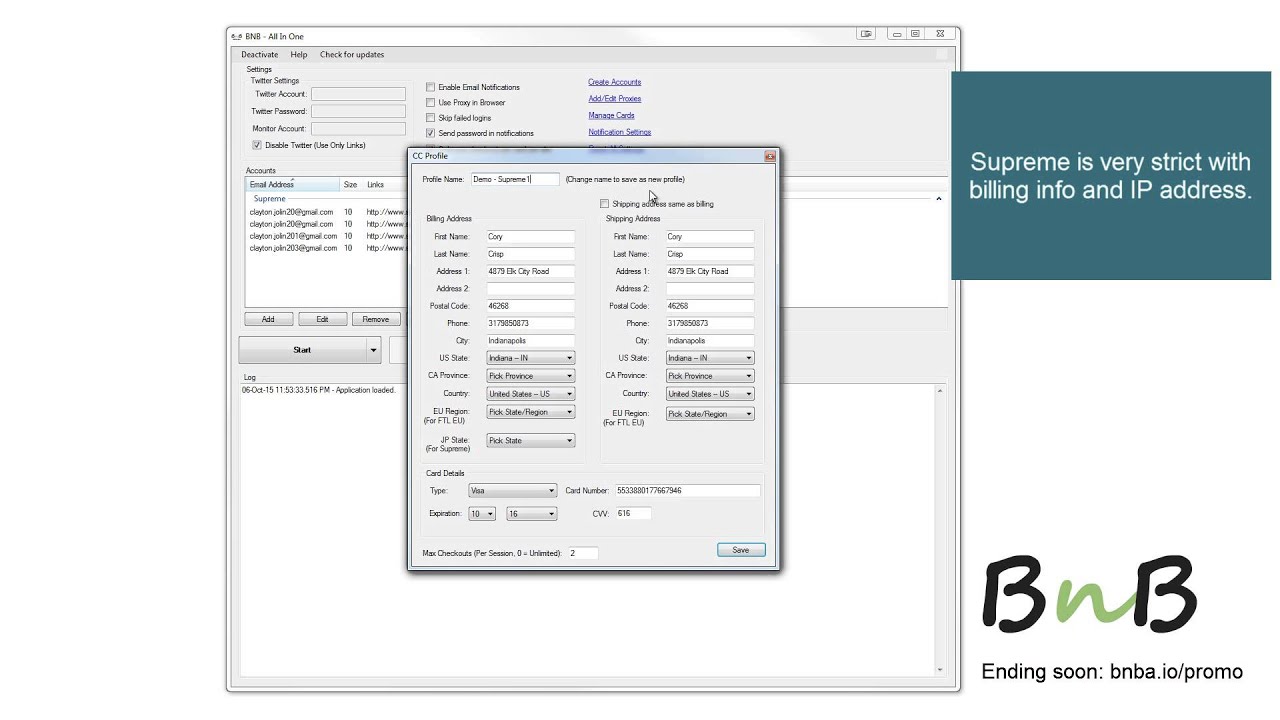Click the Remove account button
Viewport: 1280px width, 720px height.
point(376,319)
